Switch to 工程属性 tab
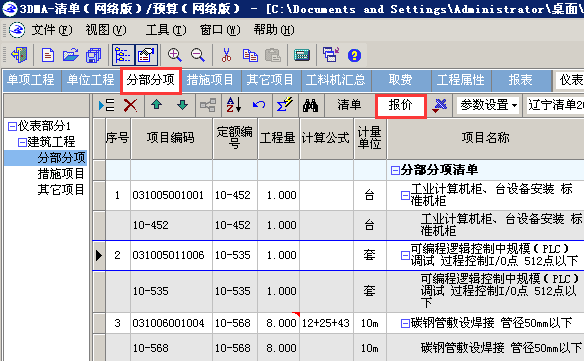The height and width of the screenshot is (361, 584). click(461, 80)
